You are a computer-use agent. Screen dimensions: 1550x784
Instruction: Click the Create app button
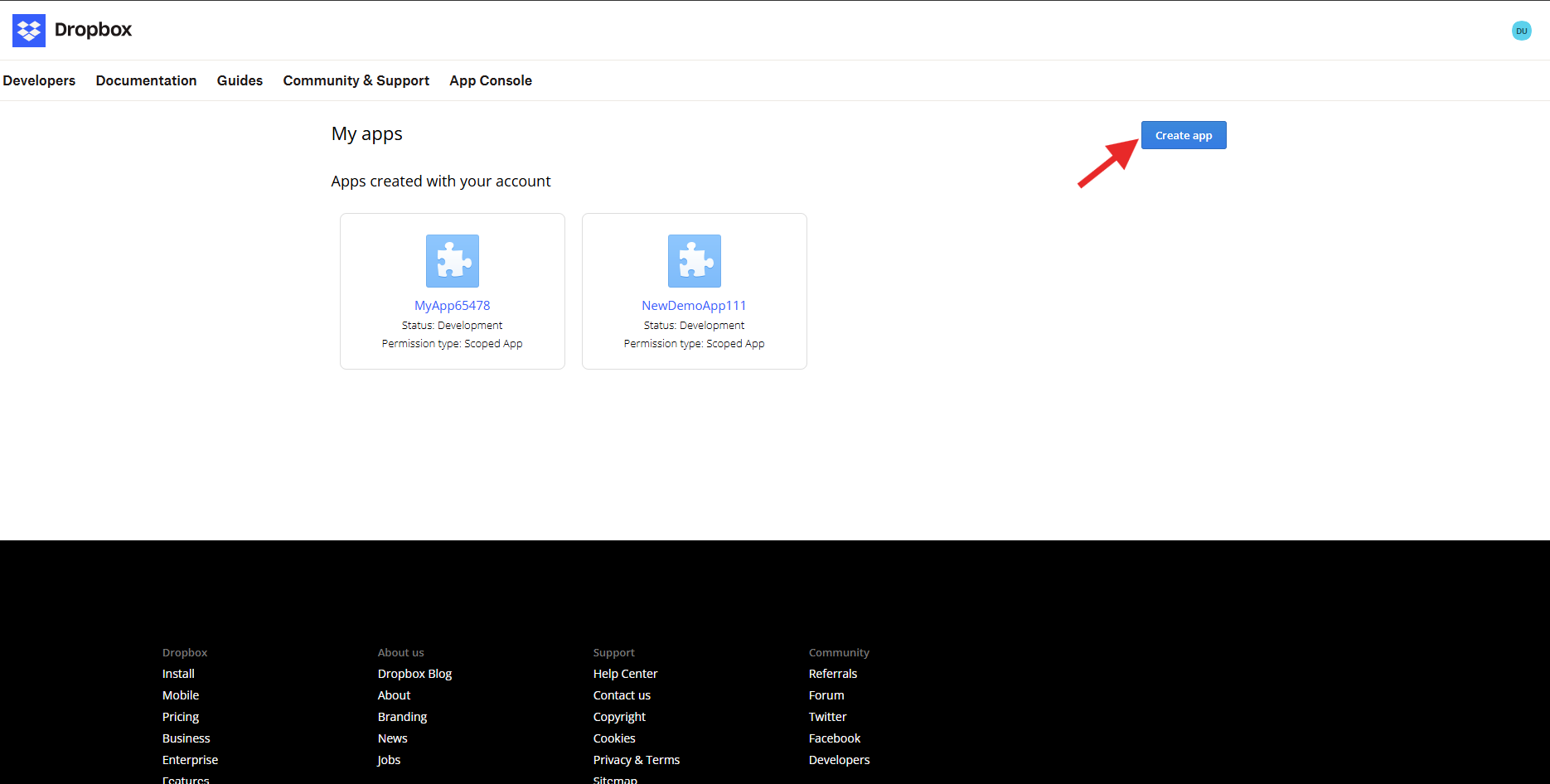pyautogui.click(x=1183, y=134)
